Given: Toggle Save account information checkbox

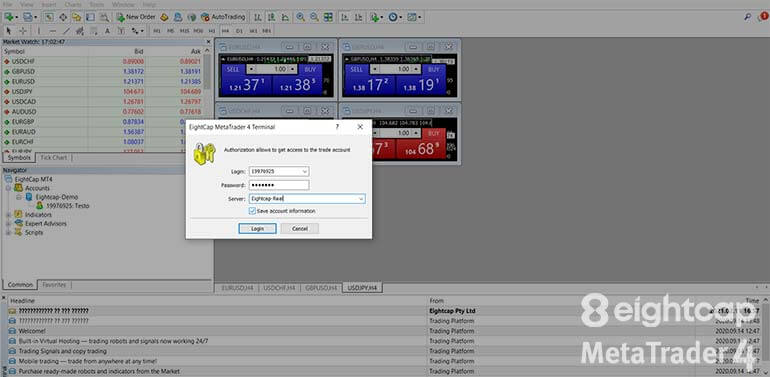Looking at the screenshot, I should pyautogui.click(x=252, y=211).
